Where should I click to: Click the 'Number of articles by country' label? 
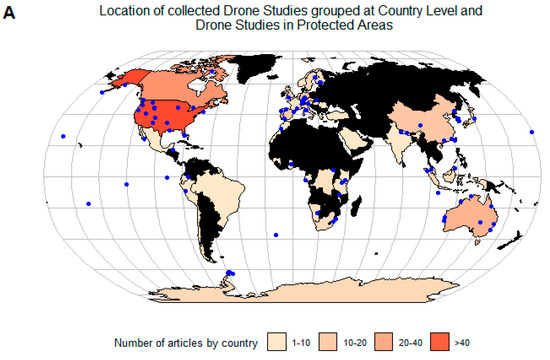click(186, 343)
